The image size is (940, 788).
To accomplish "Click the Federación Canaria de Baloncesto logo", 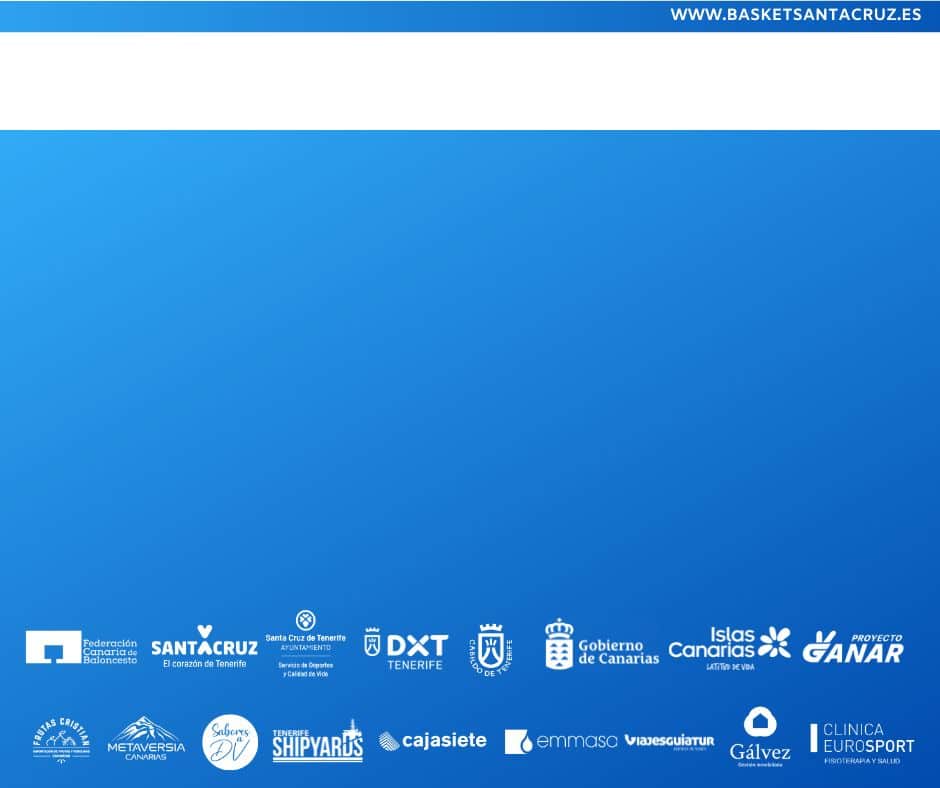I will coord(81,647).
